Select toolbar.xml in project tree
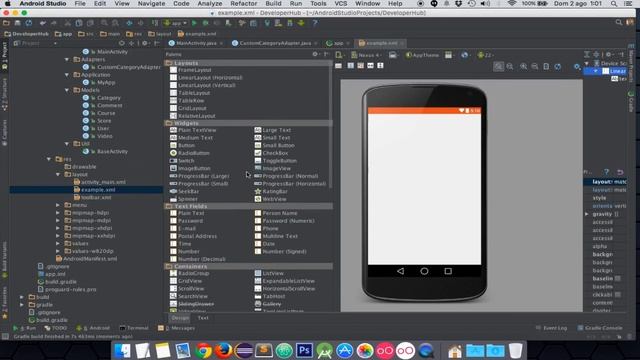This screenshot has width=640, height=360. coord(96,197)
